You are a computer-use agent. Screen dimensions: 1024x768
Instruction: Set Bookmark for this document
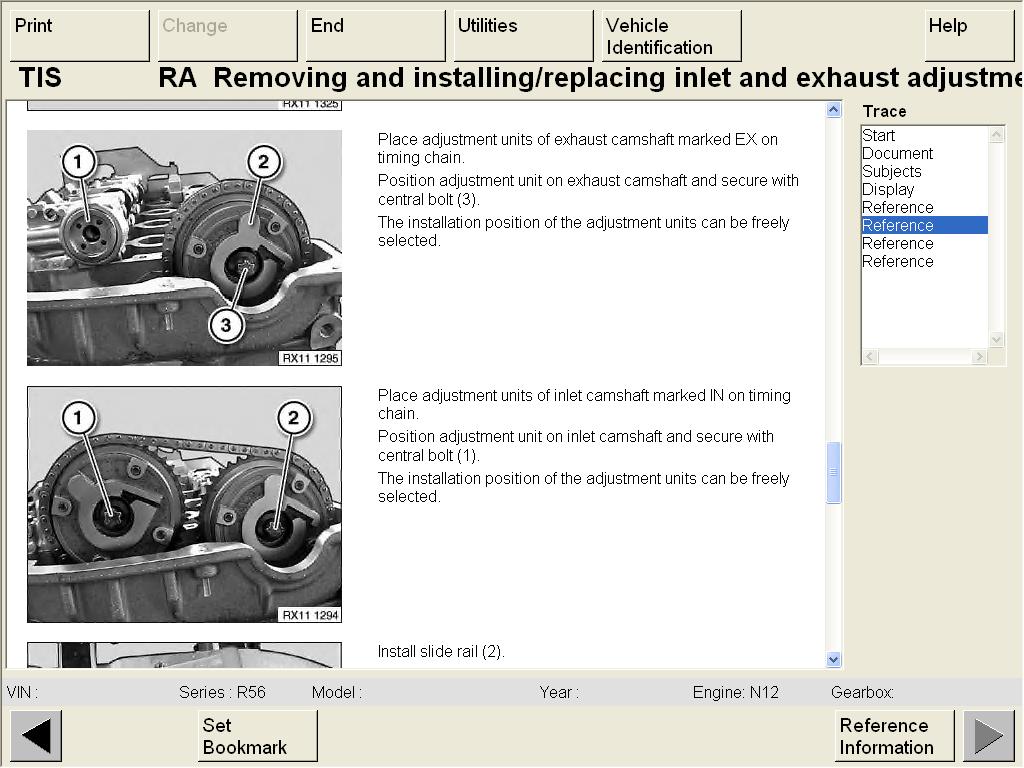257,736
